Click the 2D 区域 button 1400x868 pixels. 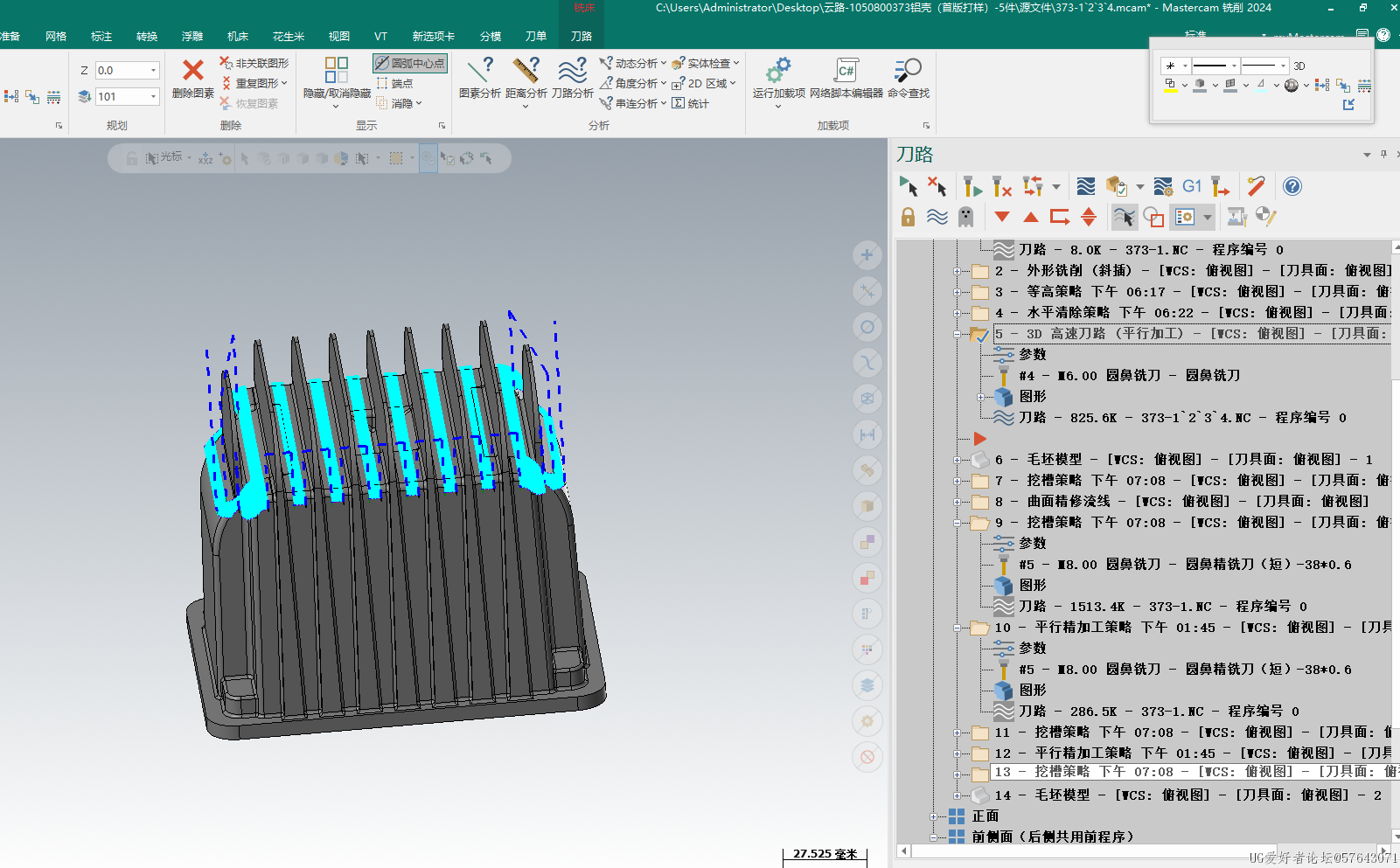pyautogui.click(x=704, y=83)
